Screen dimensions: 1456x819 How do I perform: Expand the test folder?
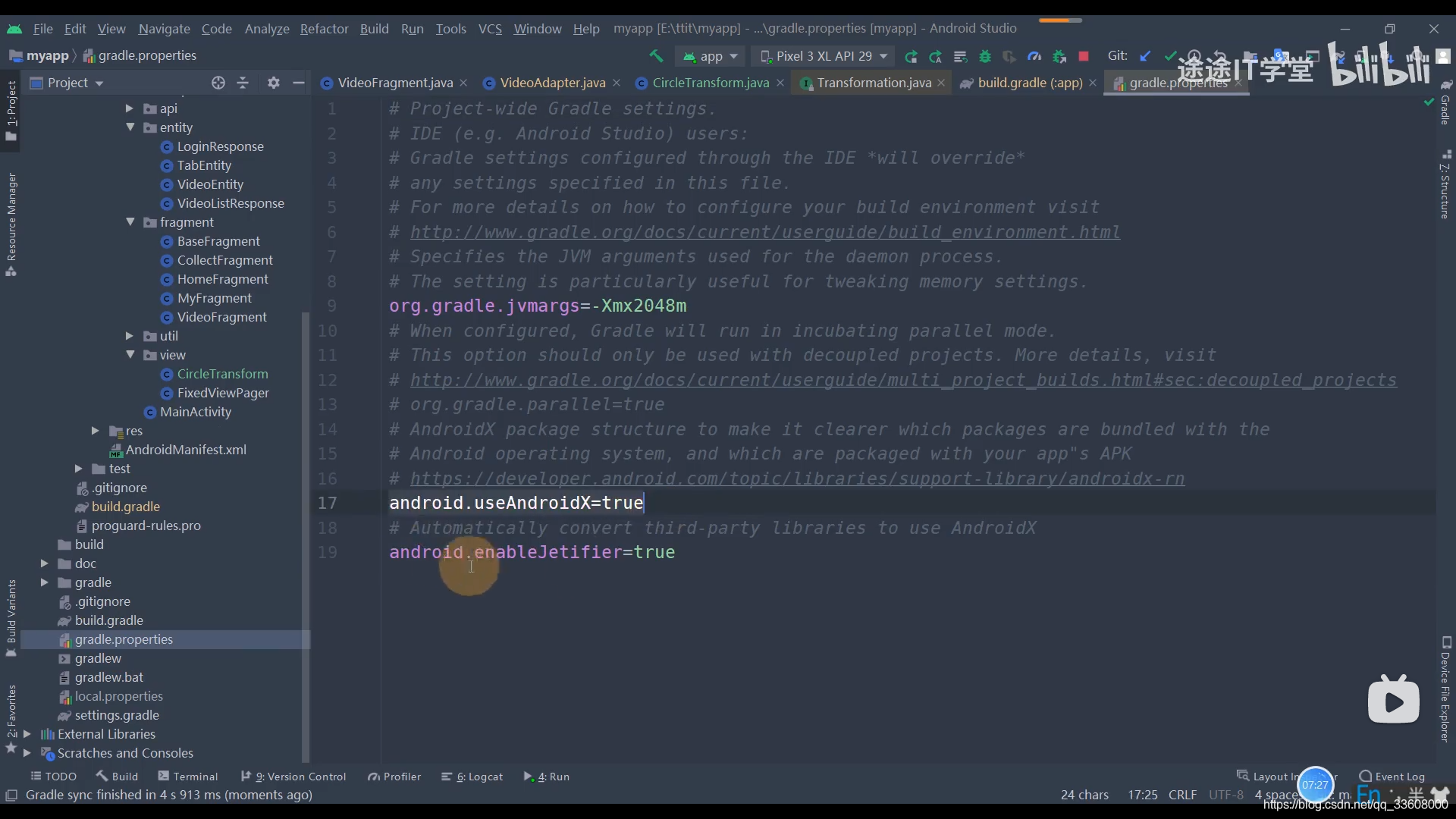point(79,469)
